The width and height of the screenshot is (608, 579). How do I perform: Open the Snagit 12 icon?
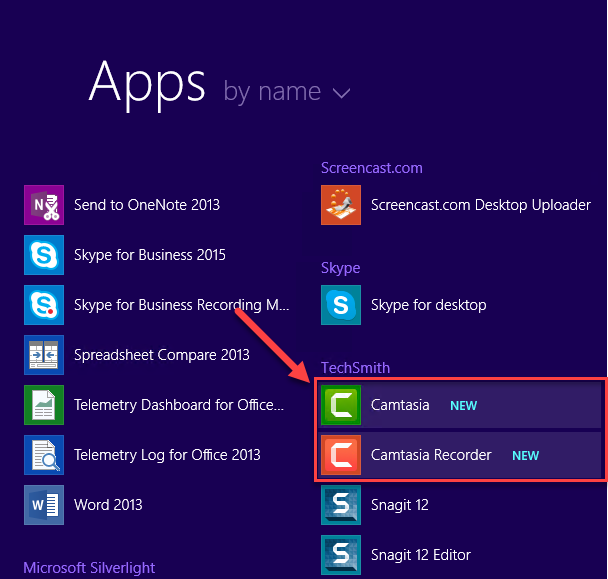[341, 505]
